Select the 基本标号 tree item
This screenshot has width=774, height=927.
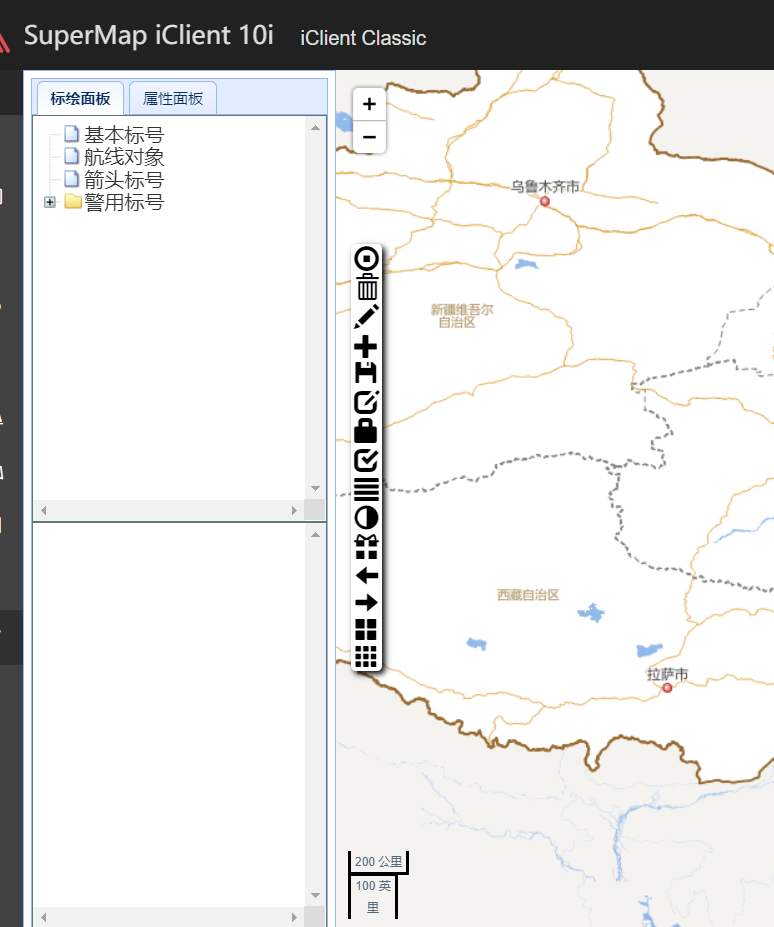point(123,135)
